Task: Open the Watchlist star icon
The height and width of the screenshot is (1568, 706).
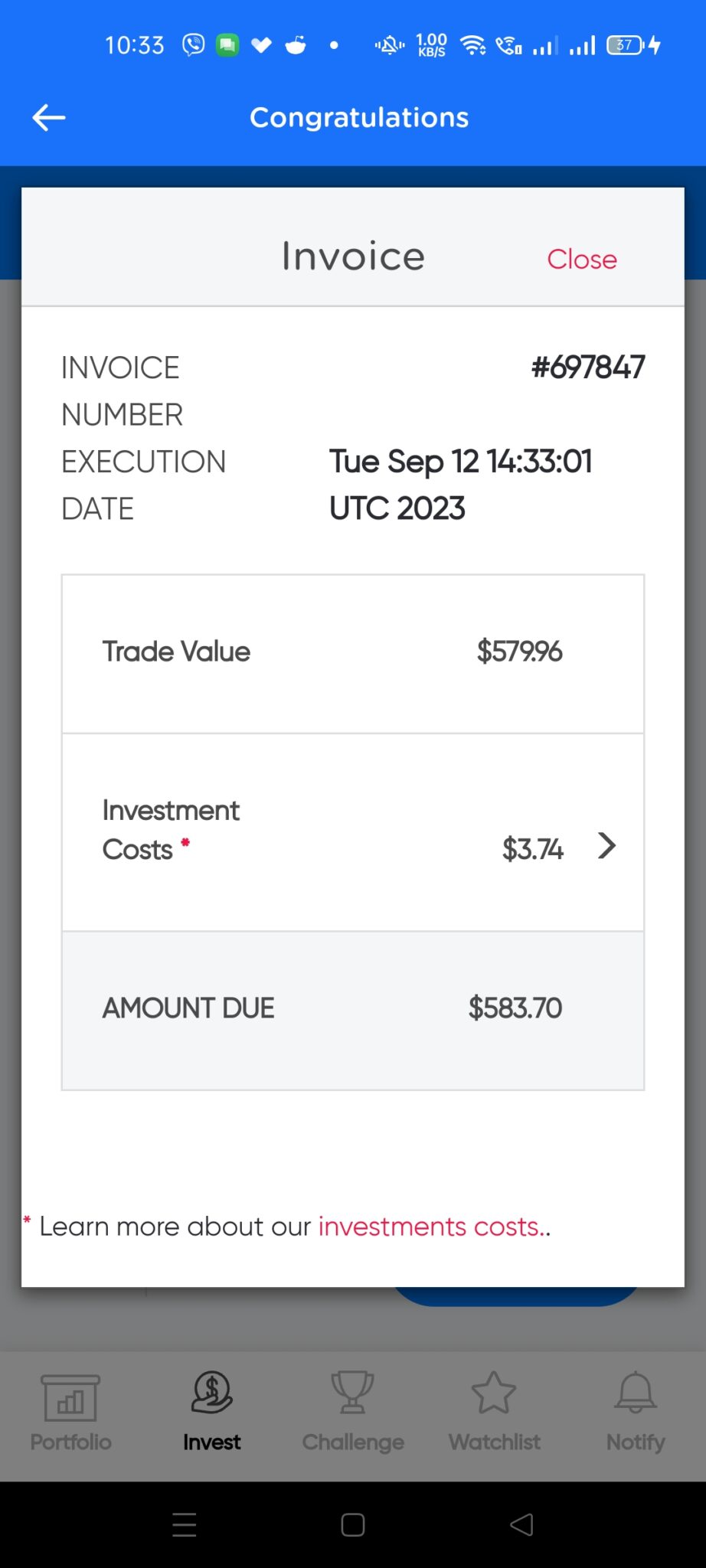Action: point(494,1393)
